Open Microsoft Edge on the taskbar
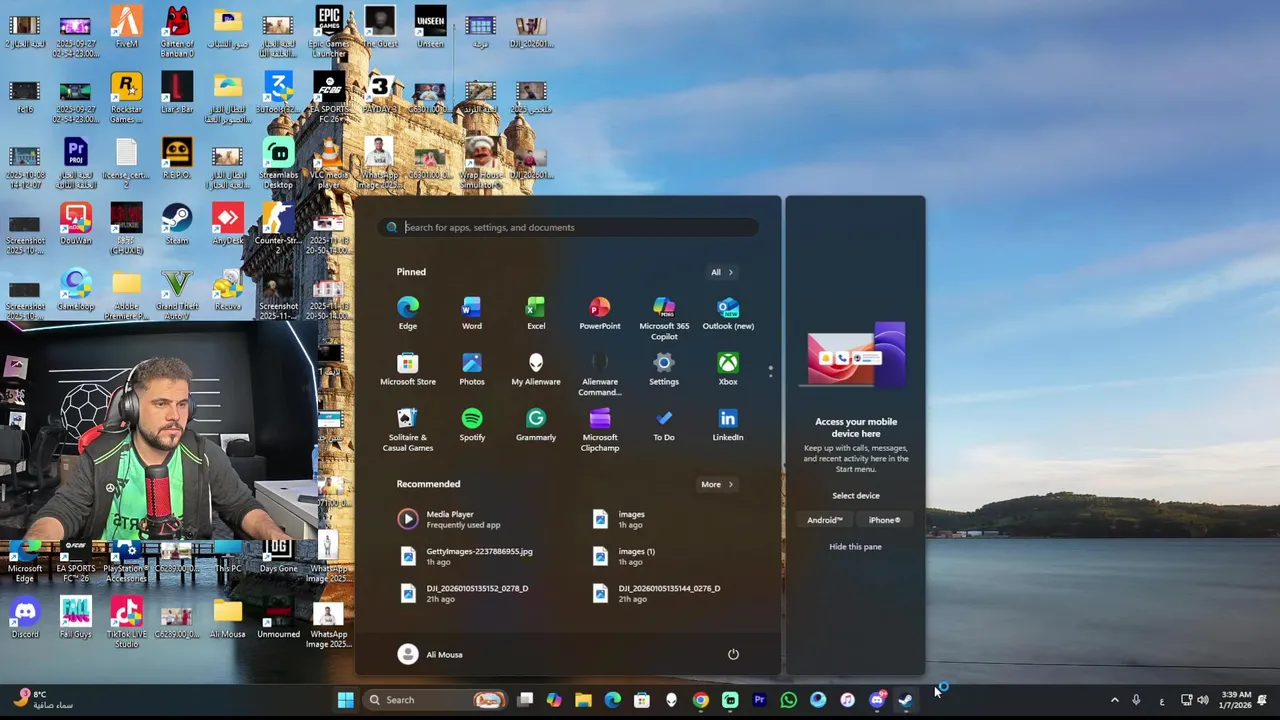 click(612, 700)
